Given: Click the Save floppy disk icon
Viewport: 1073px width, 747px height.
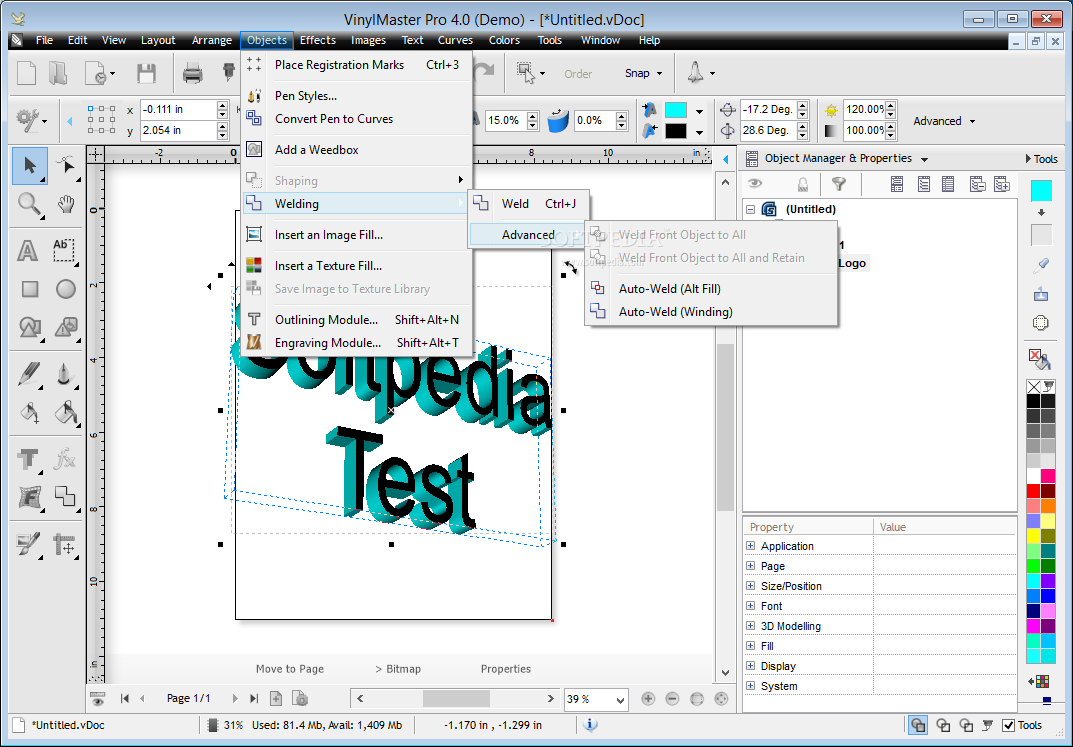Looking at the screenshot, I should coord(146,73).
